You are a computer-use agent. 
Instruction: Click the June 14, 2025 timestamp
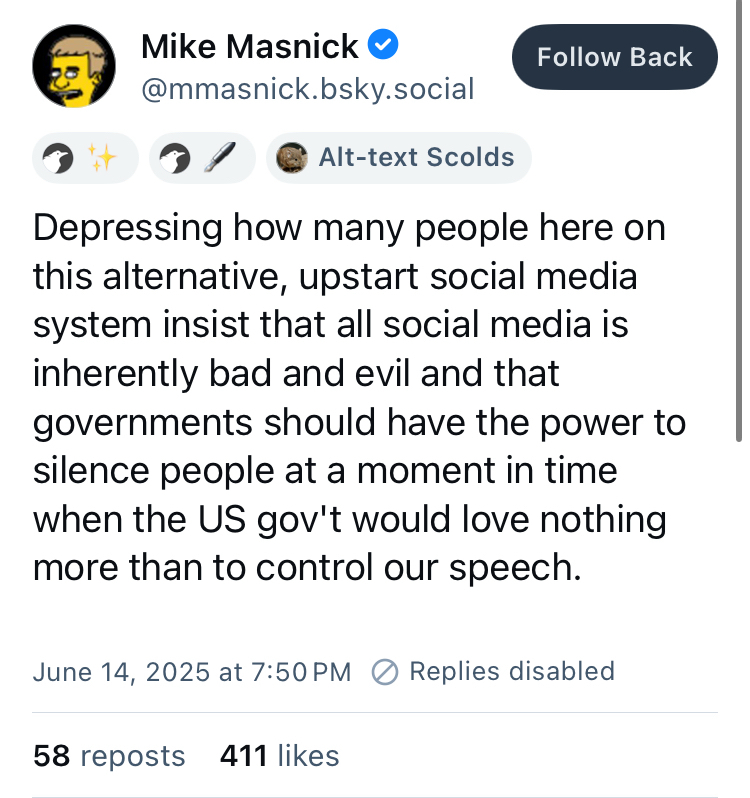point(192,671)
